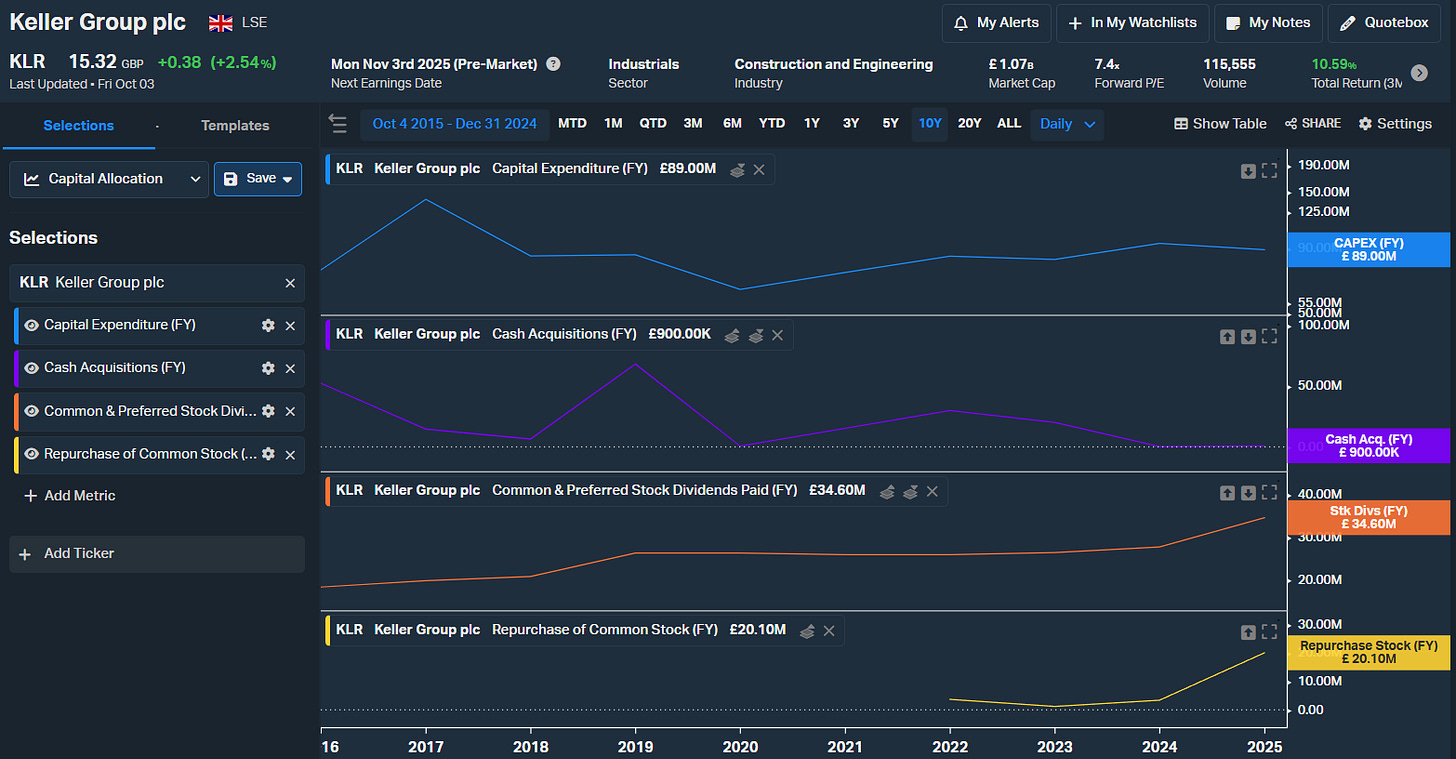
Task: Open gear settings for Cash Acquisitions (FY)
Action: click(x=268, y=368)
